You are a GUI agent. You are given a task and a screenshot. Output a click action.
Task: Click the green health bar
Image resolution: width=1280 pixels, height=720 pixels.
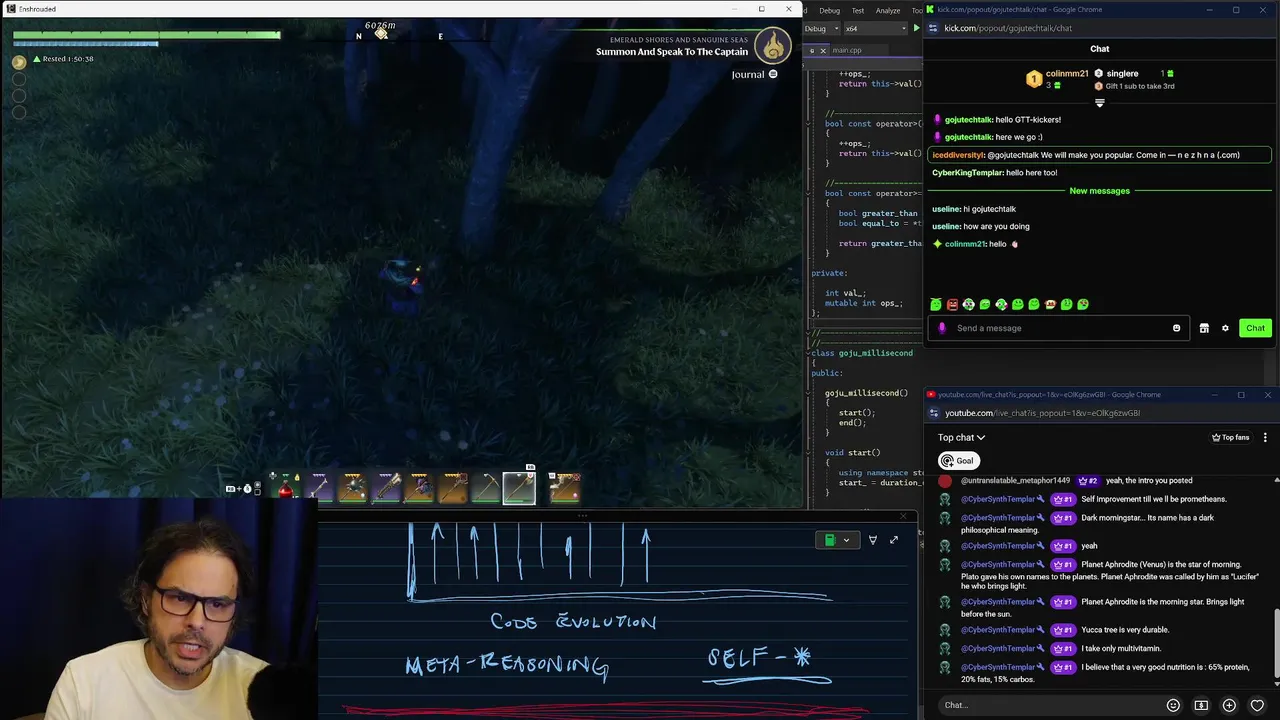147,35
